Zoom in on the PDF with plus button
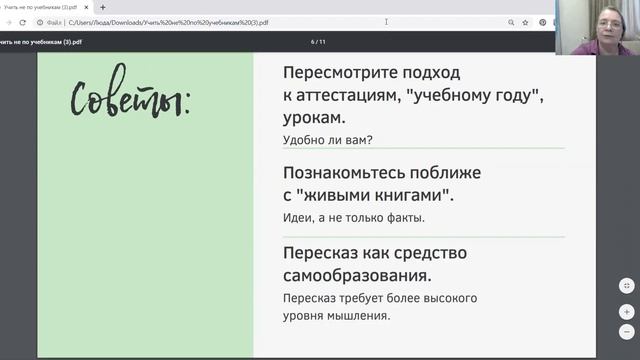The height and width of the screenshot is (360, 640). [627, 312]
